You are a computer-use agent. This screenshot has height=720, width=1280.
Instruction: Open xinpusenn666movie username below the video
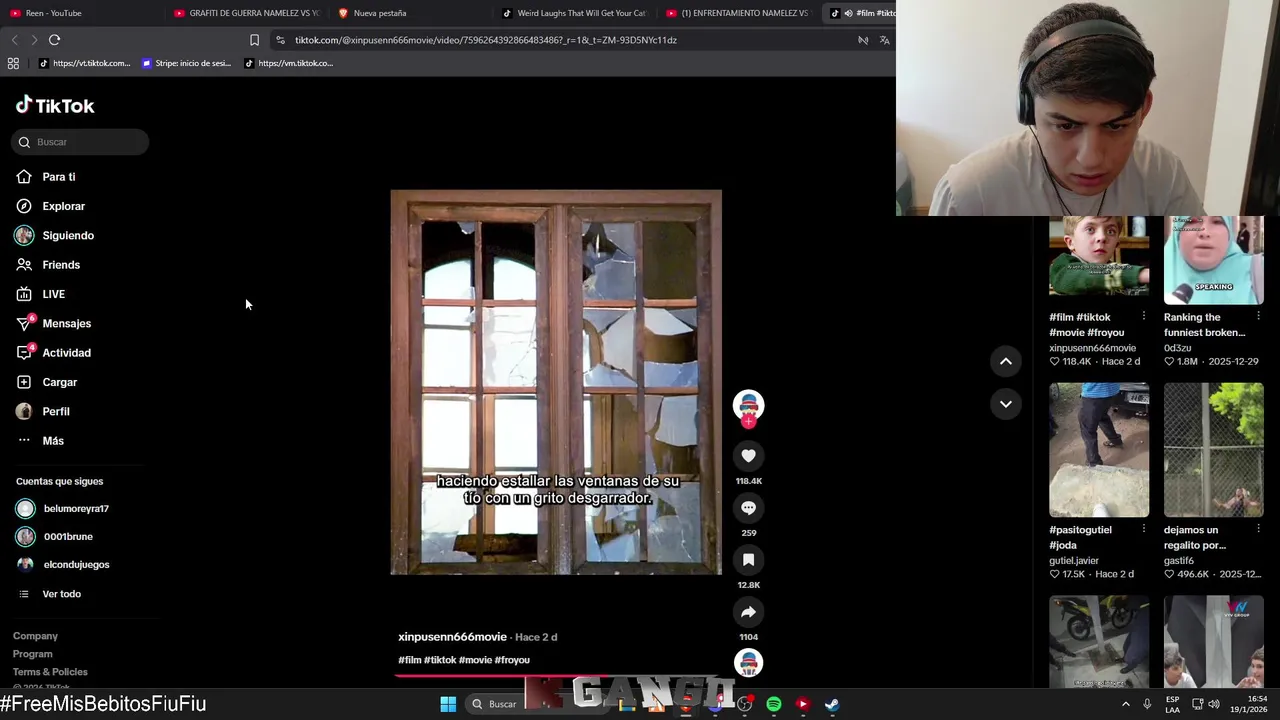[452, 637]
